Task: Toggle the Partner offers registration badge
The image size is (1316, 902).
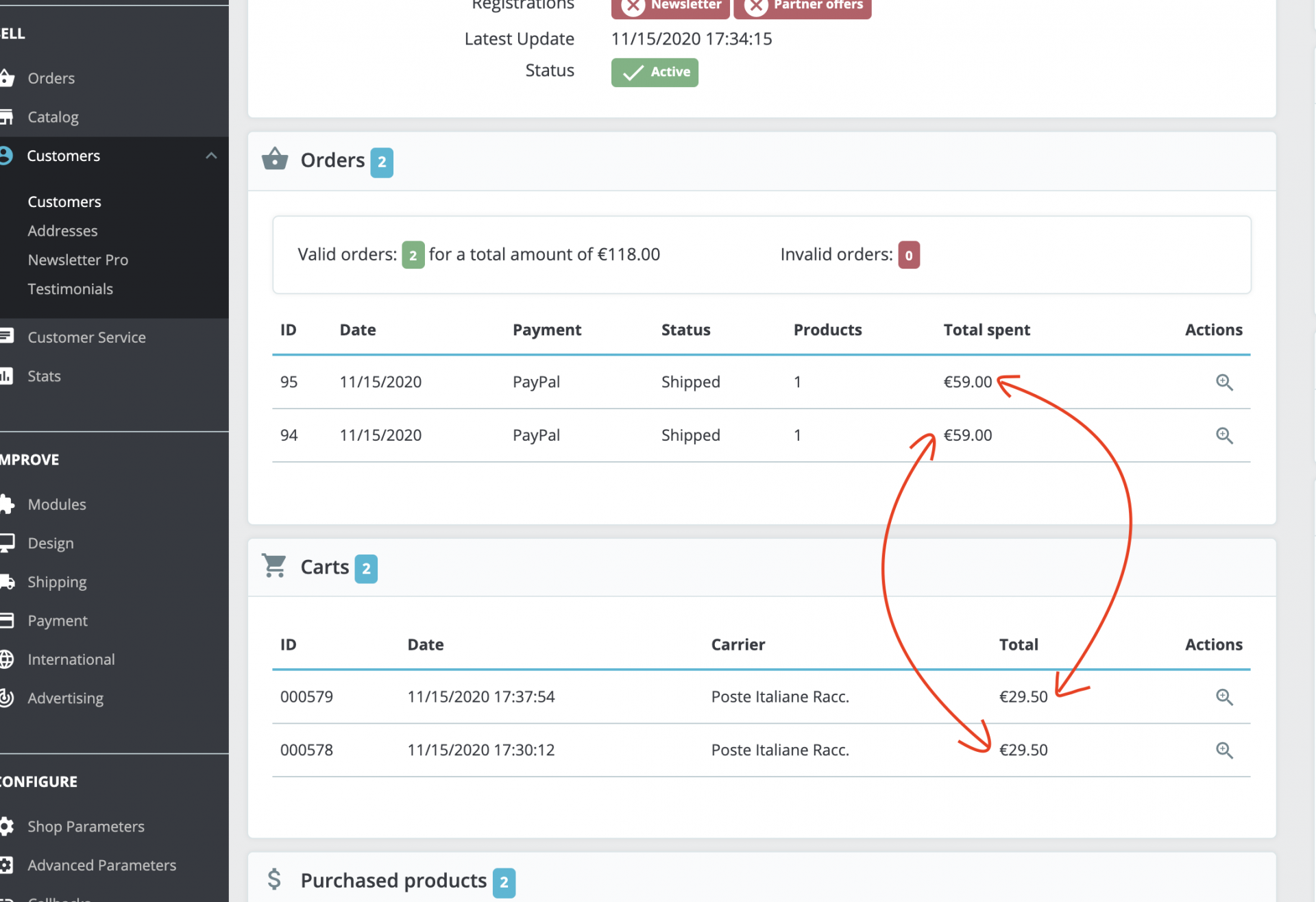Action: point(803,5)
